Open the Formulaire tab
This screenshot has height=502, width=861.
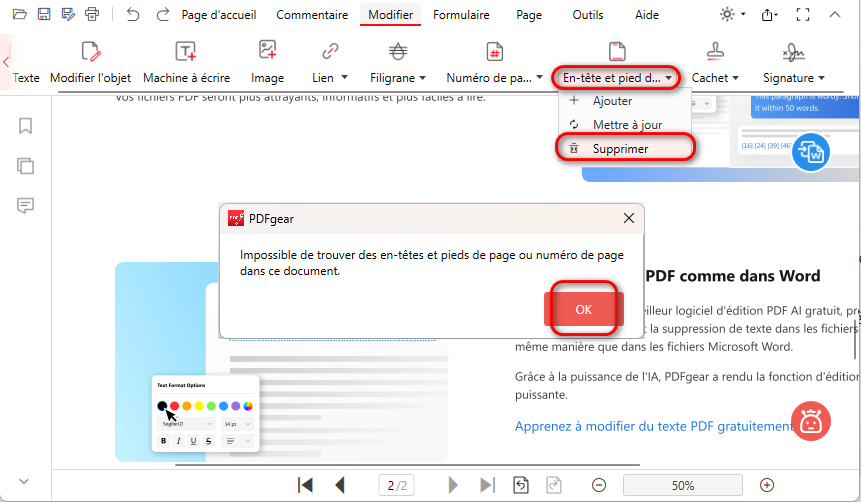(461, 15)
